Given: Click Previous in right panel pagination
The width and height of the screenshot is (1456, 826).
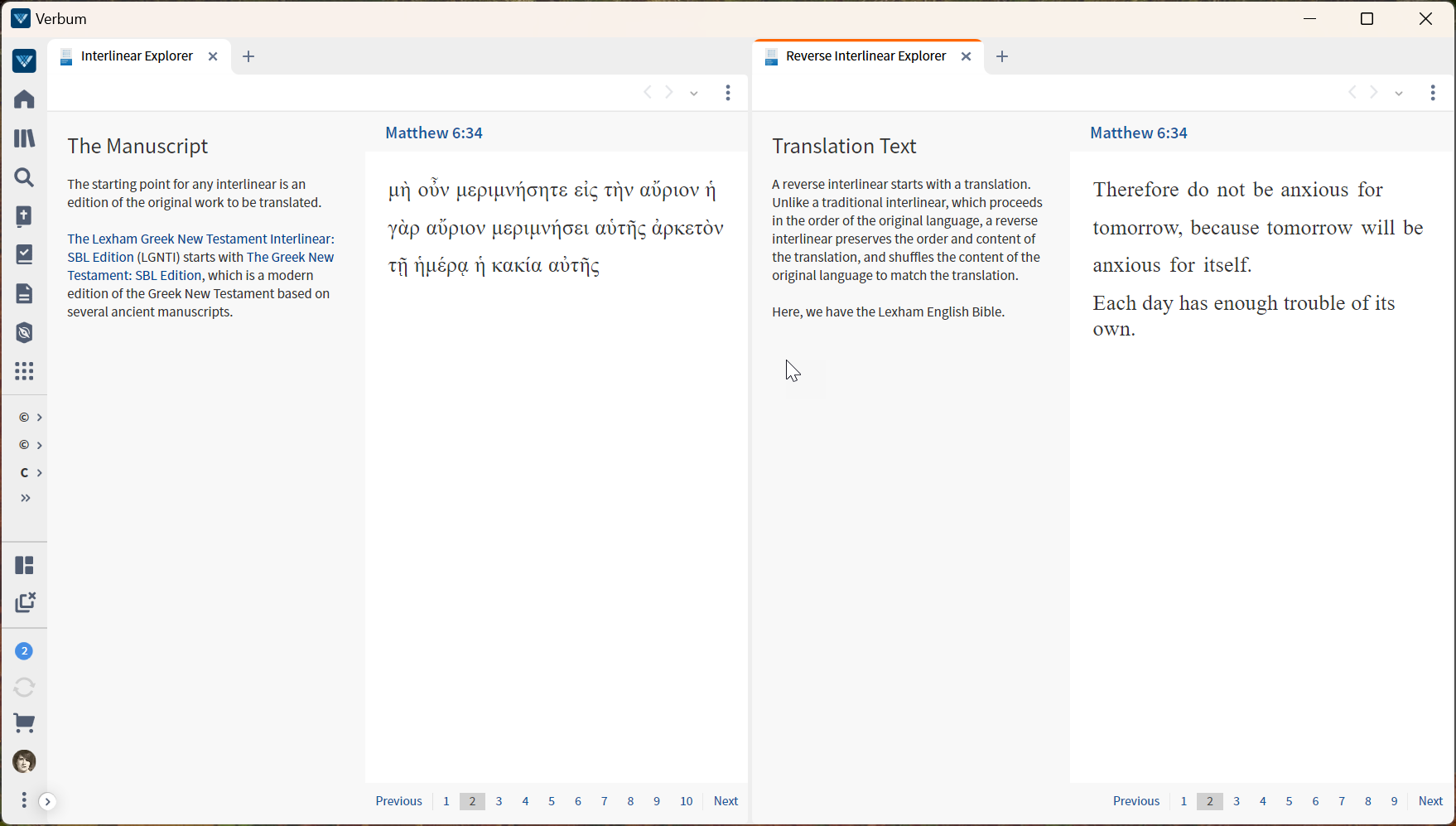Looking at the screenshot, I should point(1136,801).
